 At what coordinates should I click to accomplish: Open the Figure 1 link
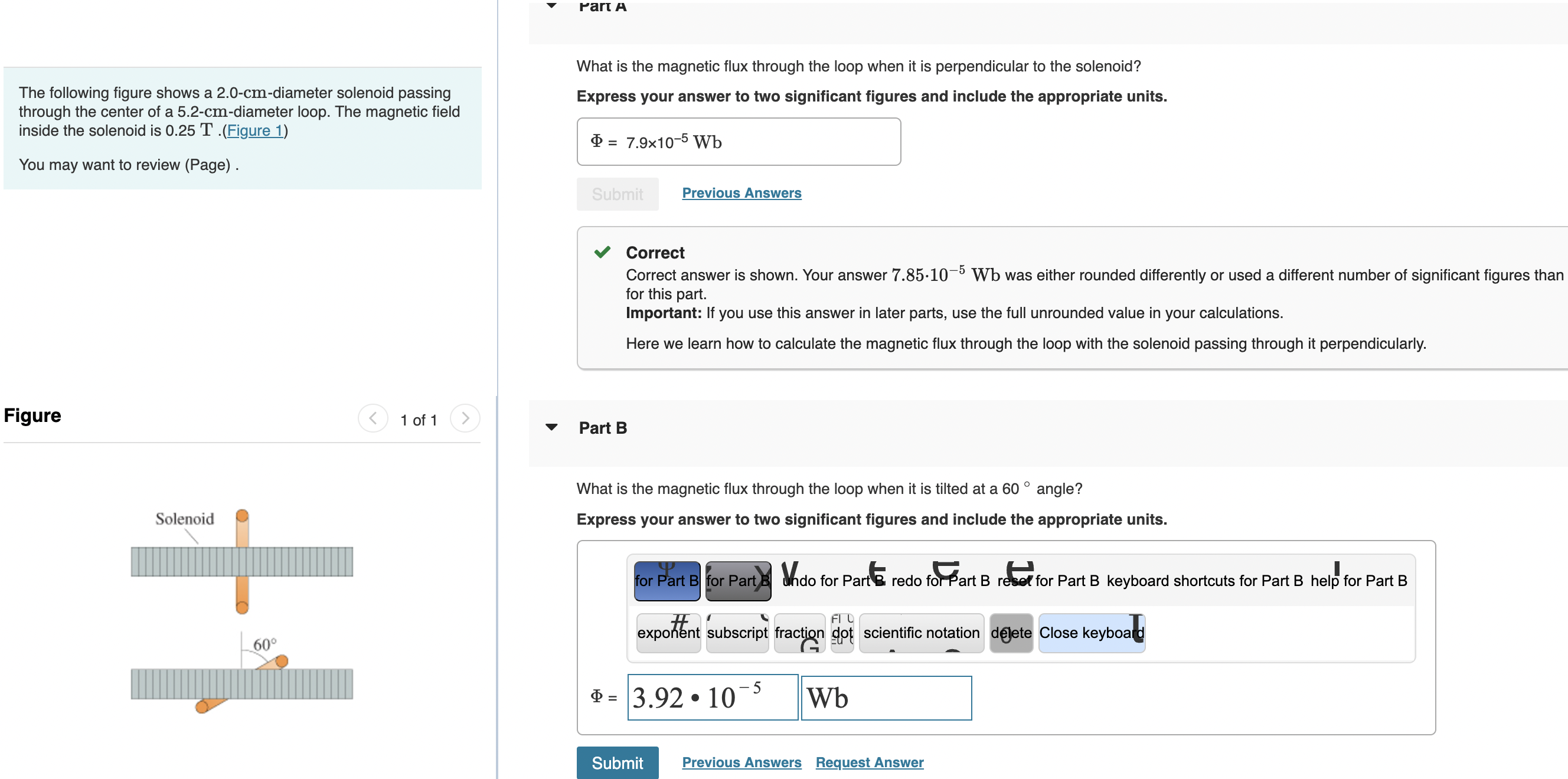(x=255, y=130)
